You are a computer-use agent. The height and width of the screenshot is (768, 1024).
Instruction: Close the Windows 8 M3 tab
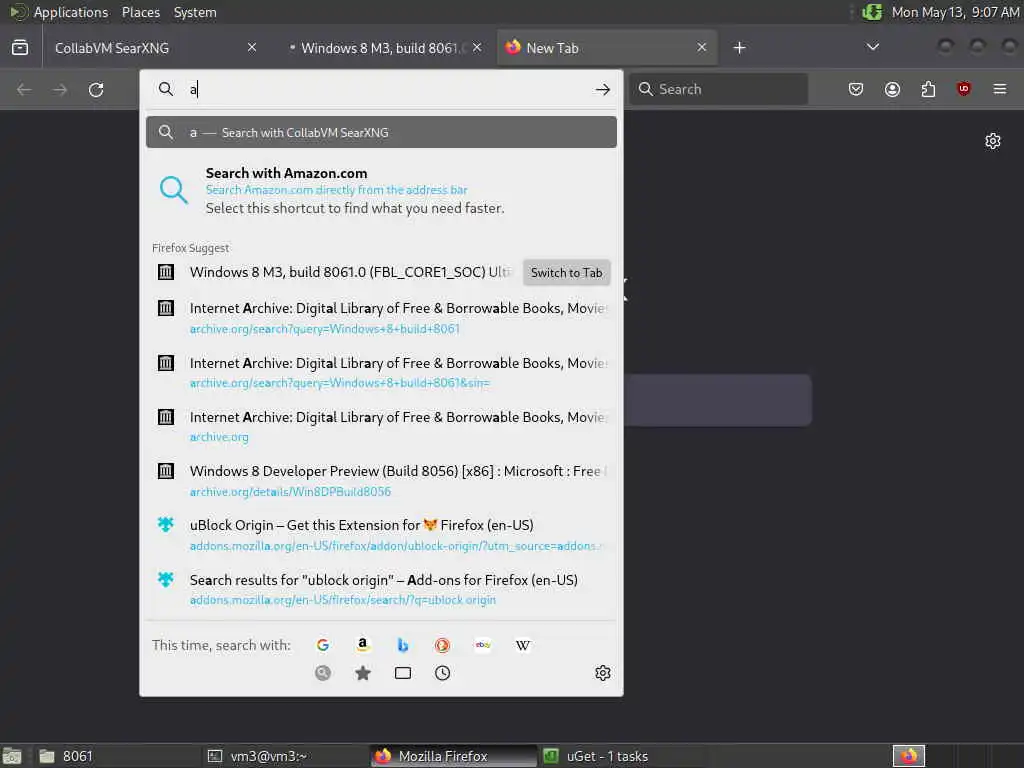point(477,48)
